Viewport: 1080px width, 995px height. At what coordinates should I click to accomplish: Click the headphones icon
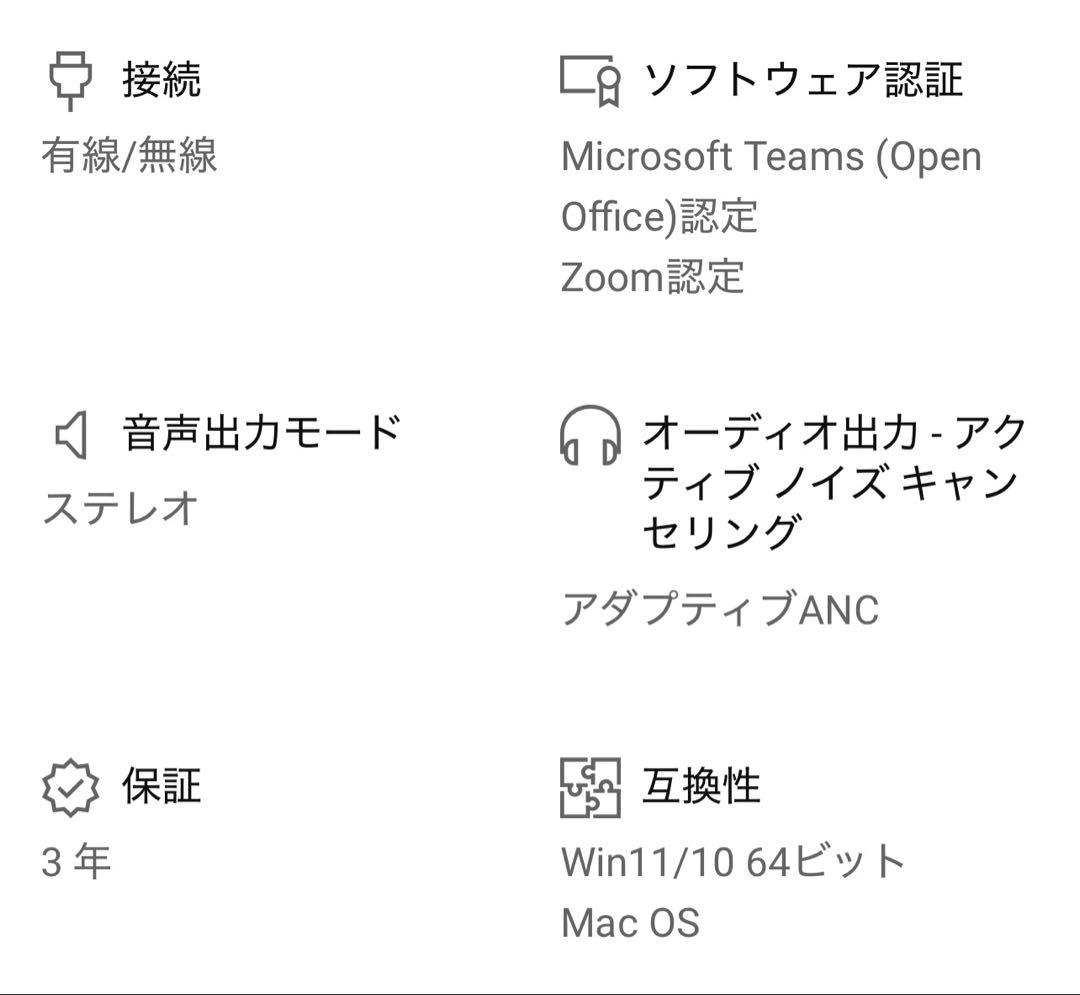(590, 435)
